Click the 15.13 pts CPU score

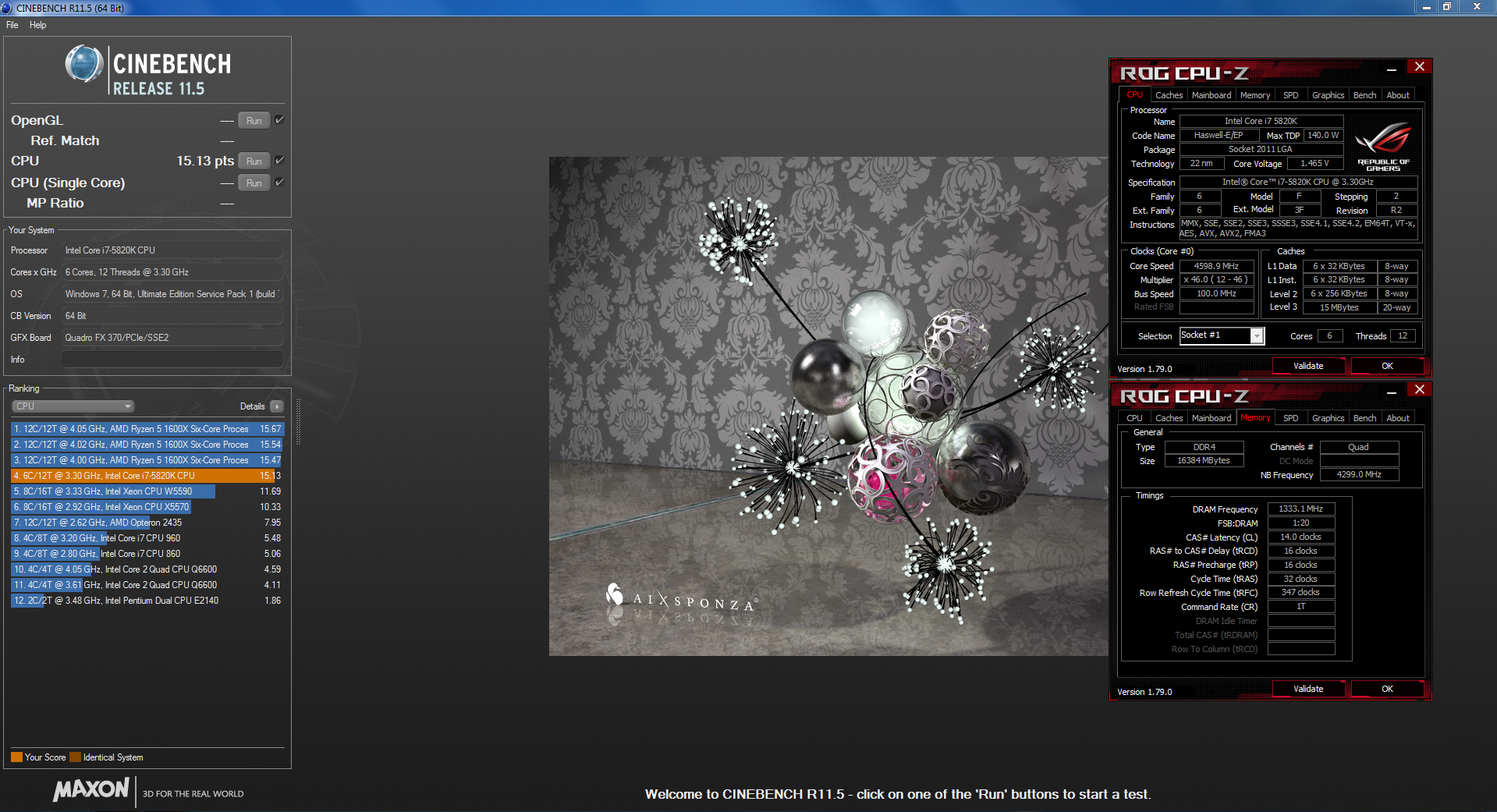click(205, 161)
